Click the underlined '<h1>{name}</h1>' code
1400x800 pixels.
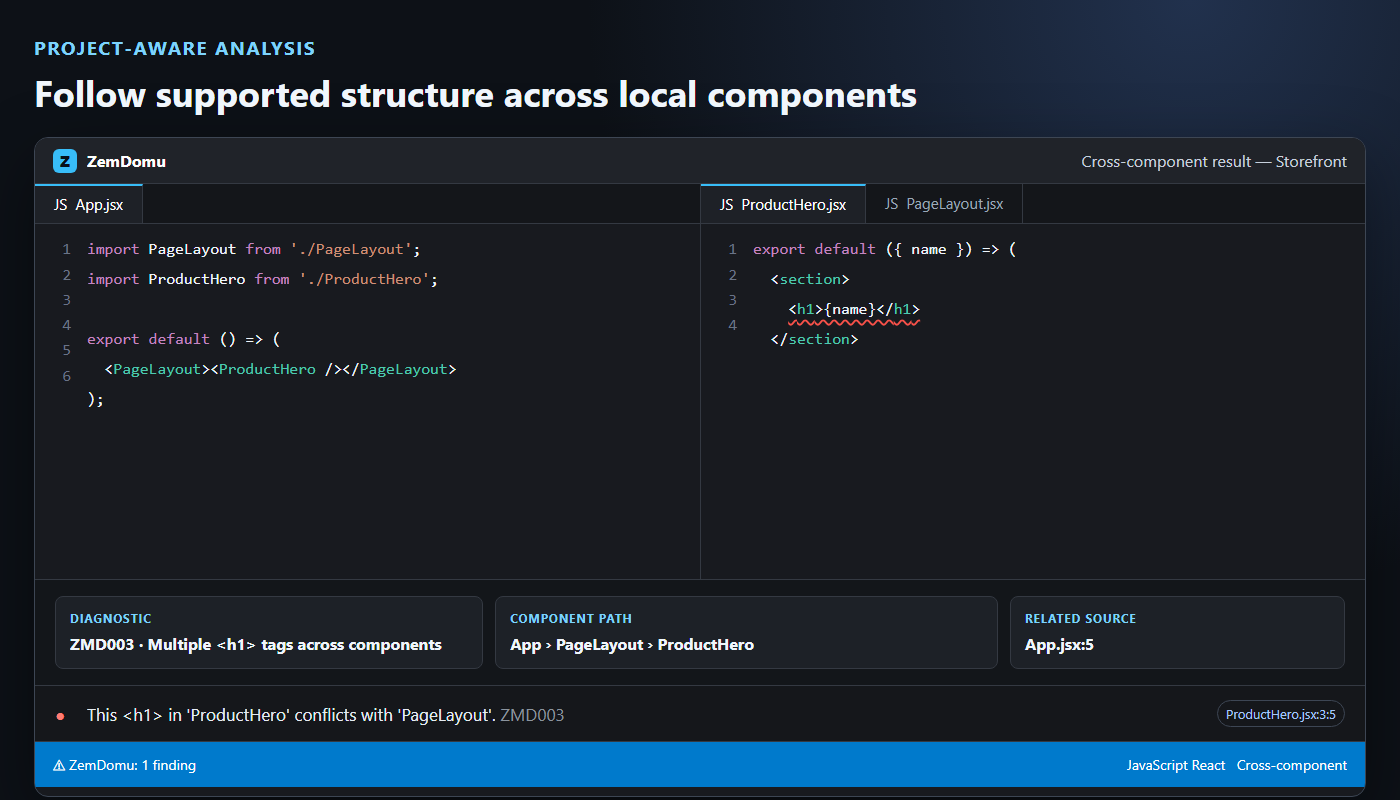pos(854,309)
